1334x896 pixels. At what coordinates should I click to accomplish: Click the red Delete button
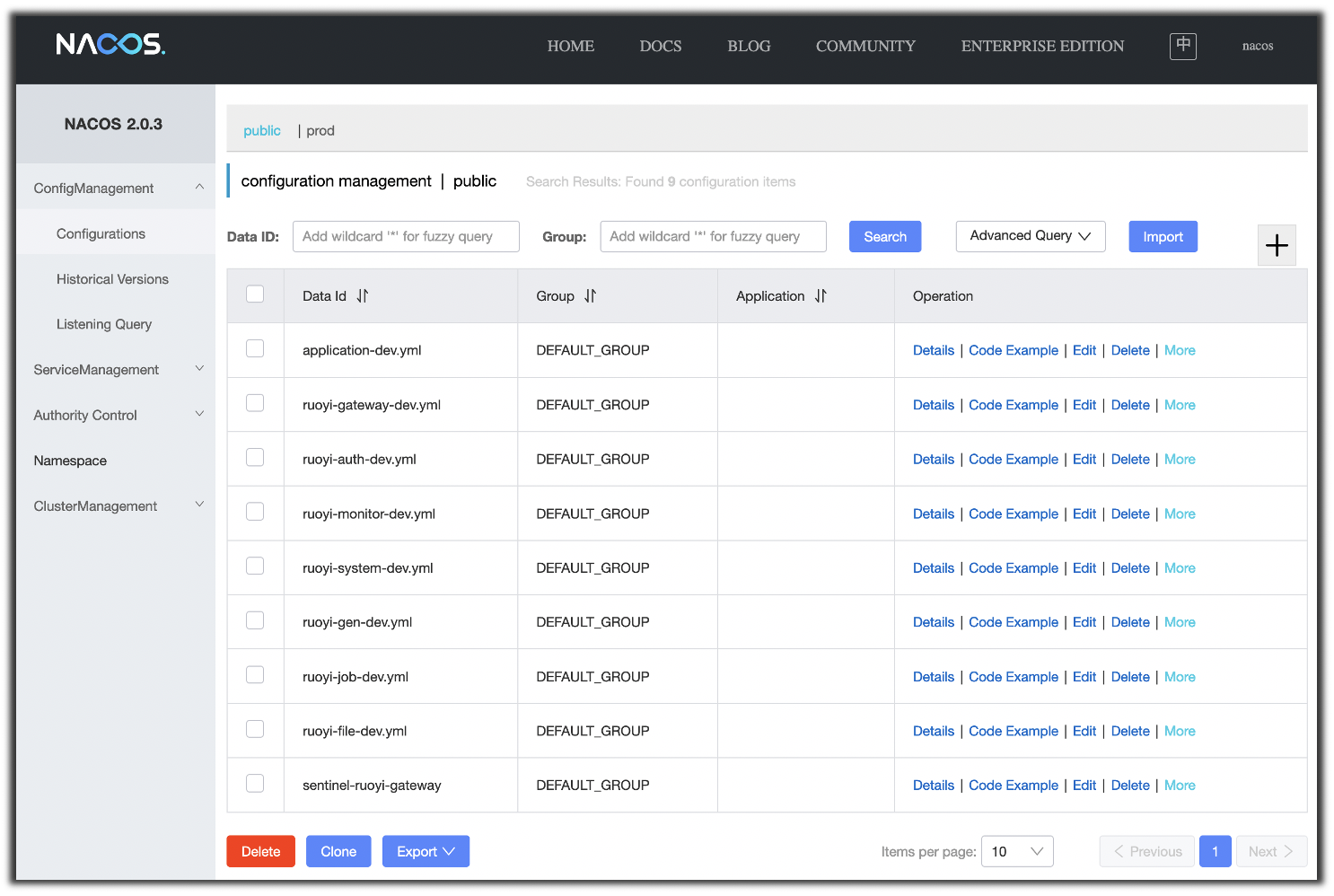coord(260,851)
